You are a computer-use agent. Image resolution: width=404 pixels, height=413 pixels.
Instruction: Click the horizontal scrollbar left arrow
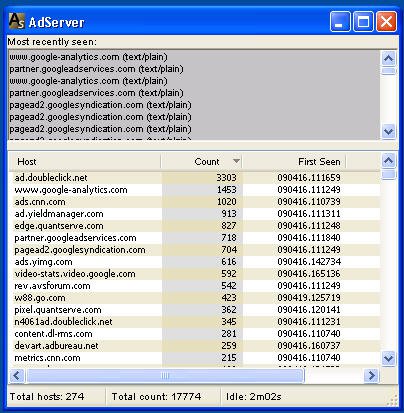(x=17, y=376)
